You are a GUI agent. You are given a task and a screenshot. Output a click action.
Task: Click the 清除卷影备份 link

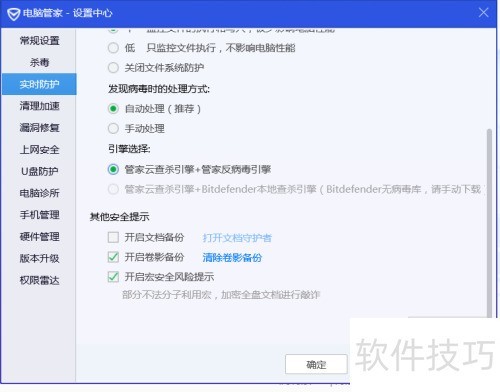pyautogui.click(x=232, y=257)
